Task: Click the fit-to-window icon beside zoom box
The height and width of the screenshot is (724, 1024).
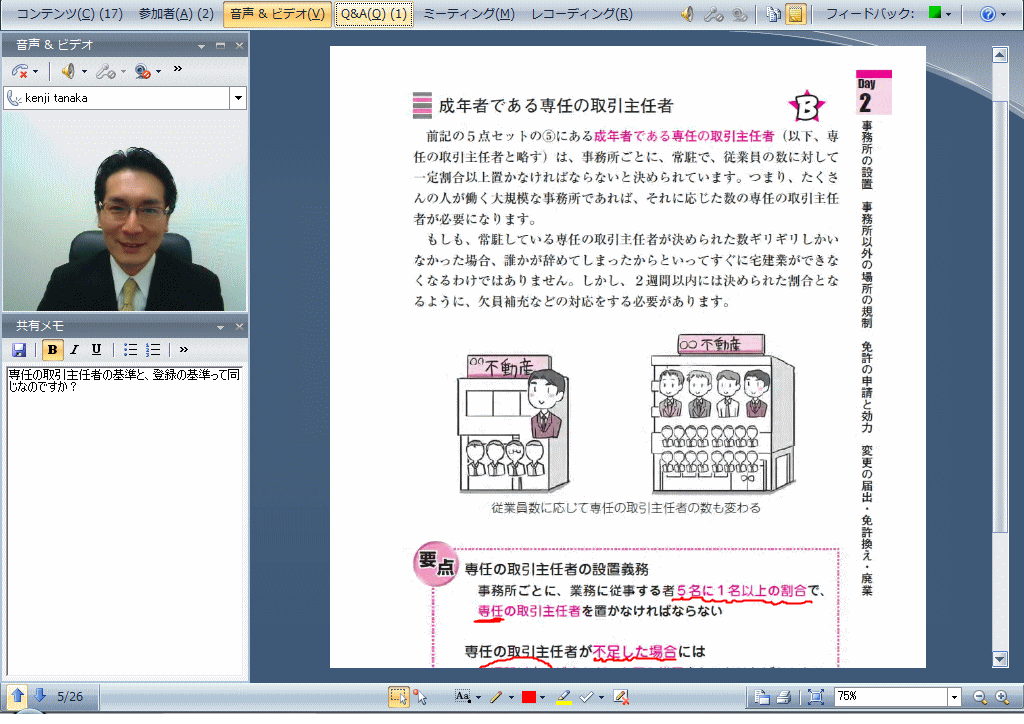Action: click(x=816, y=697)
